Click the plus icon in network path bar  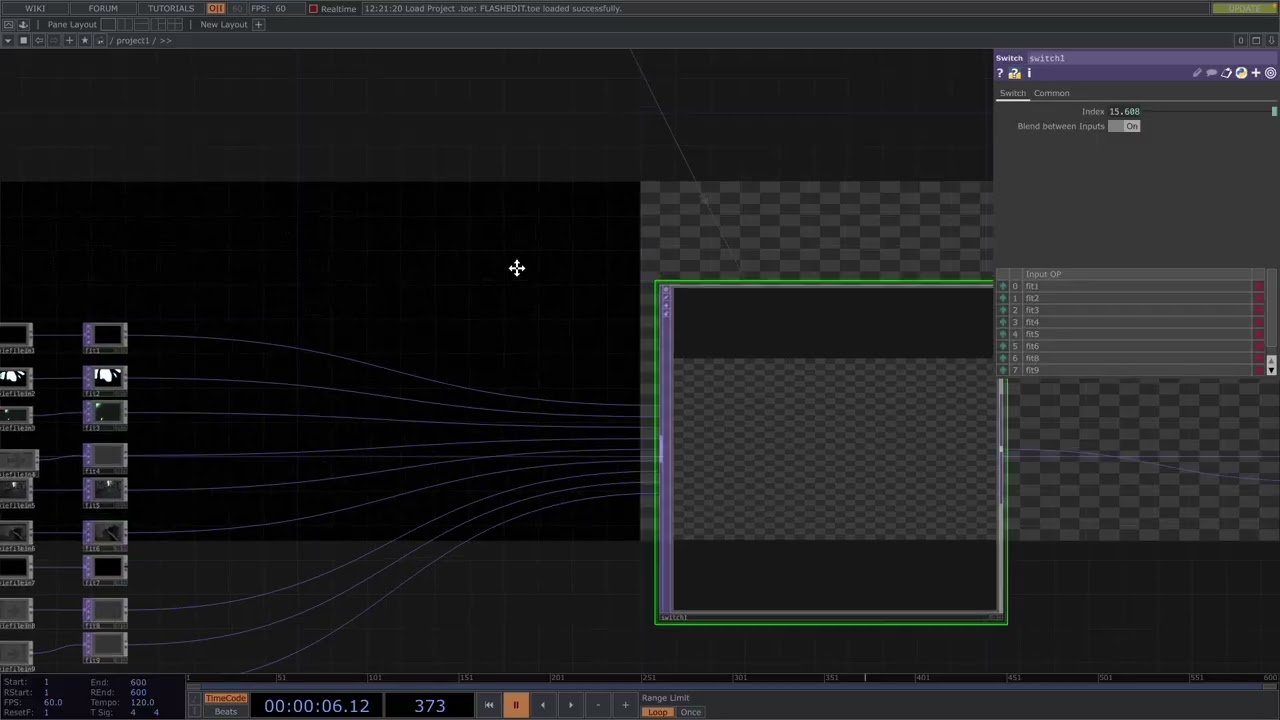click(x=69, y=40)
